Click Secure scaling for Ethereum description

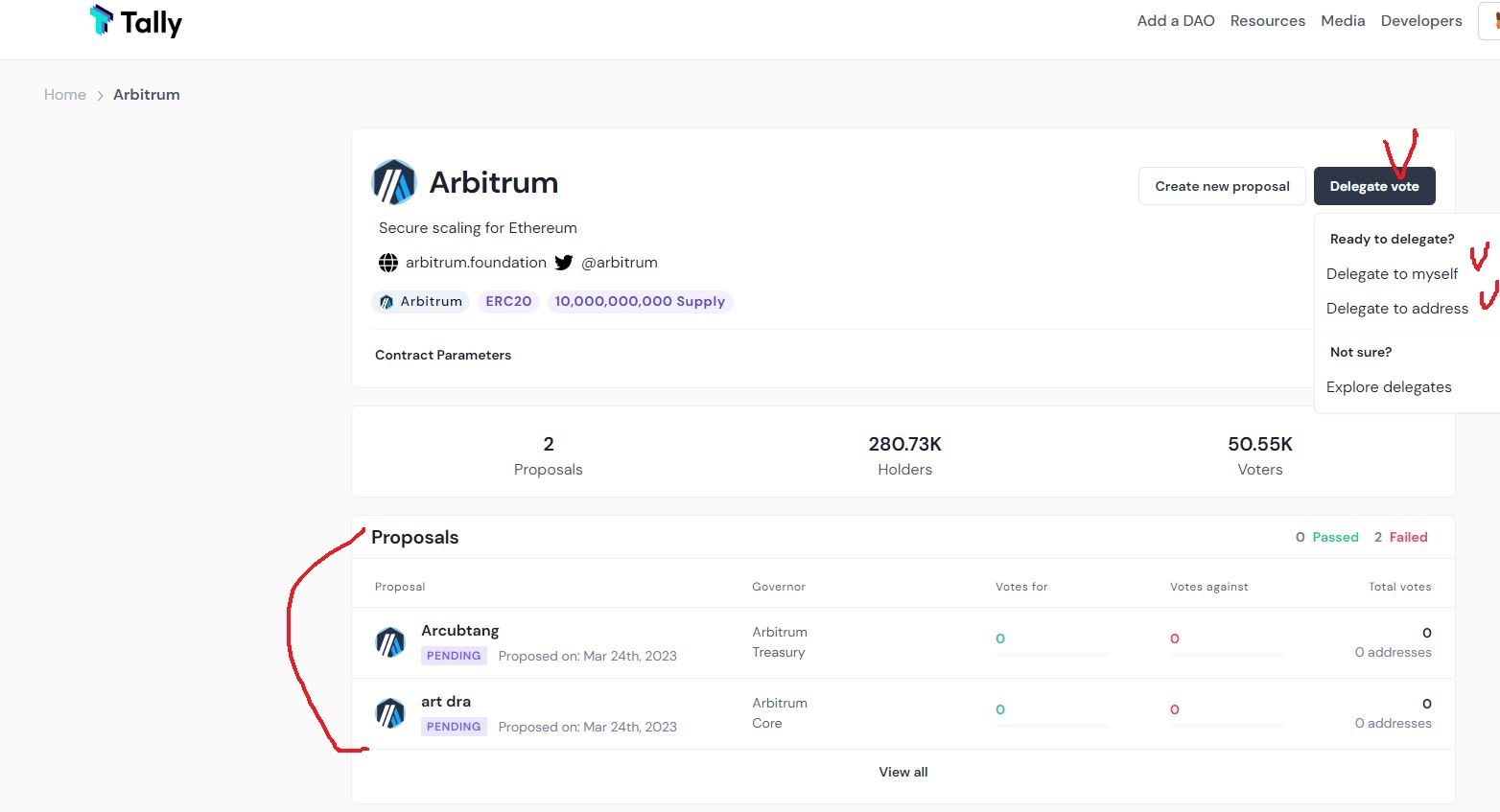(x=478, y=228)
